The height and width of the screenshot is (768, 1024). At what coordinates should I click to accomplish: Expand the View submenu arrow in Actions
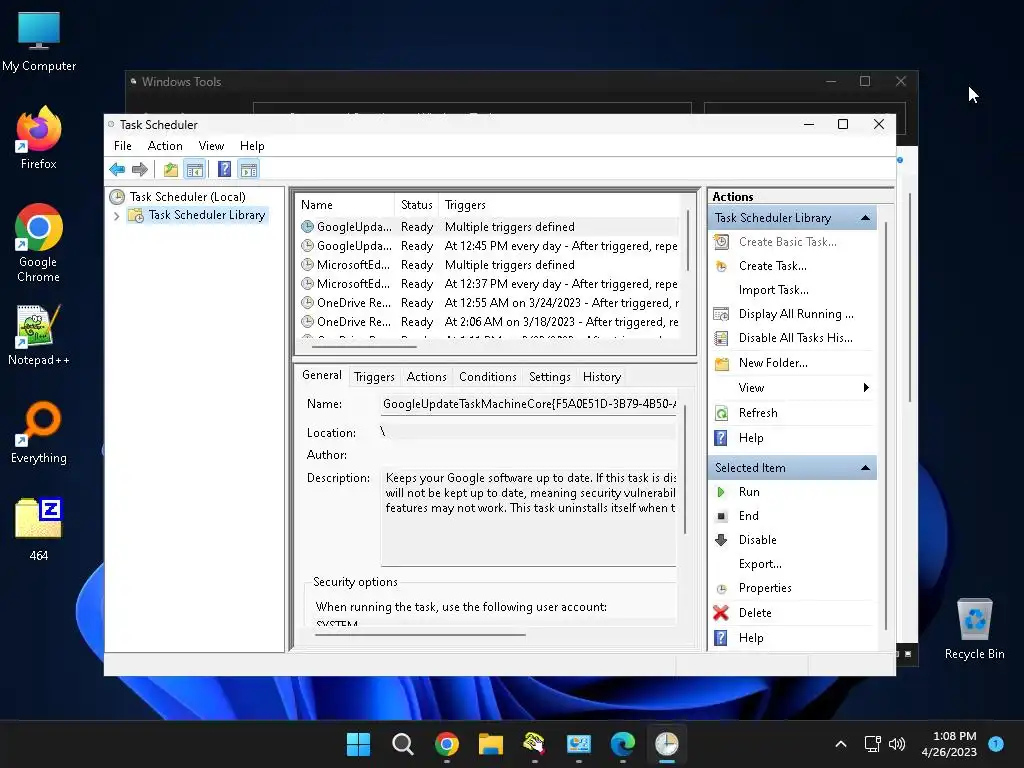[866, 388]
